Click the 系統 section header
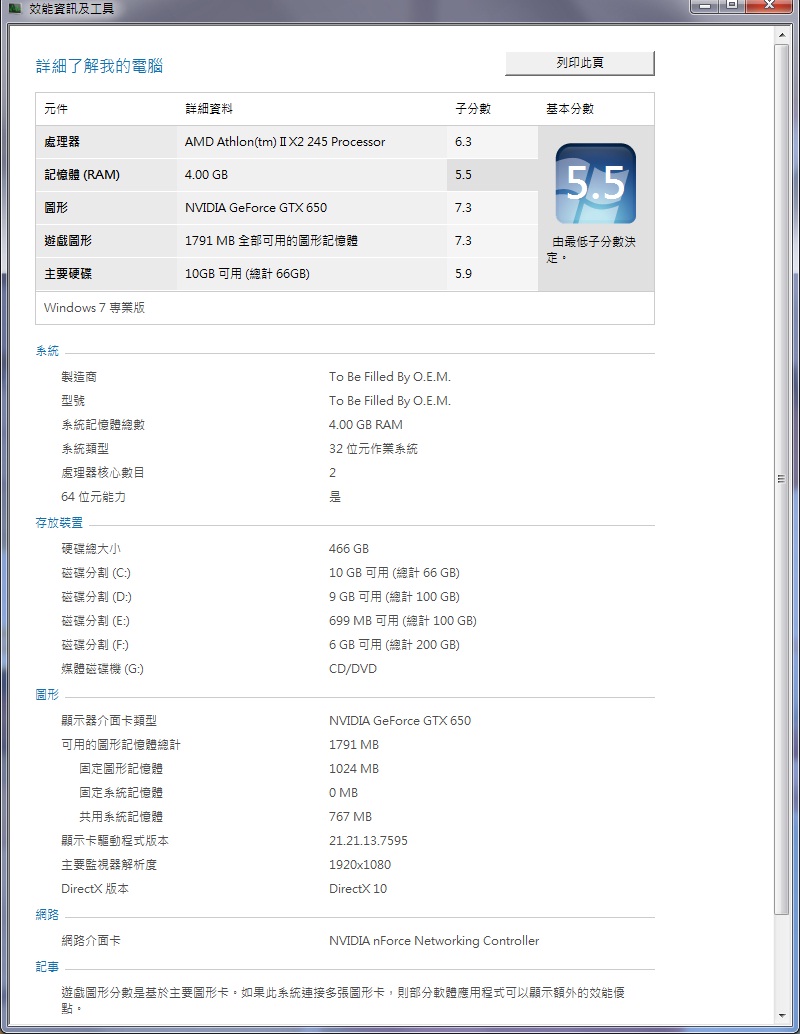The image size is (800, 1034). pos(47,351)
